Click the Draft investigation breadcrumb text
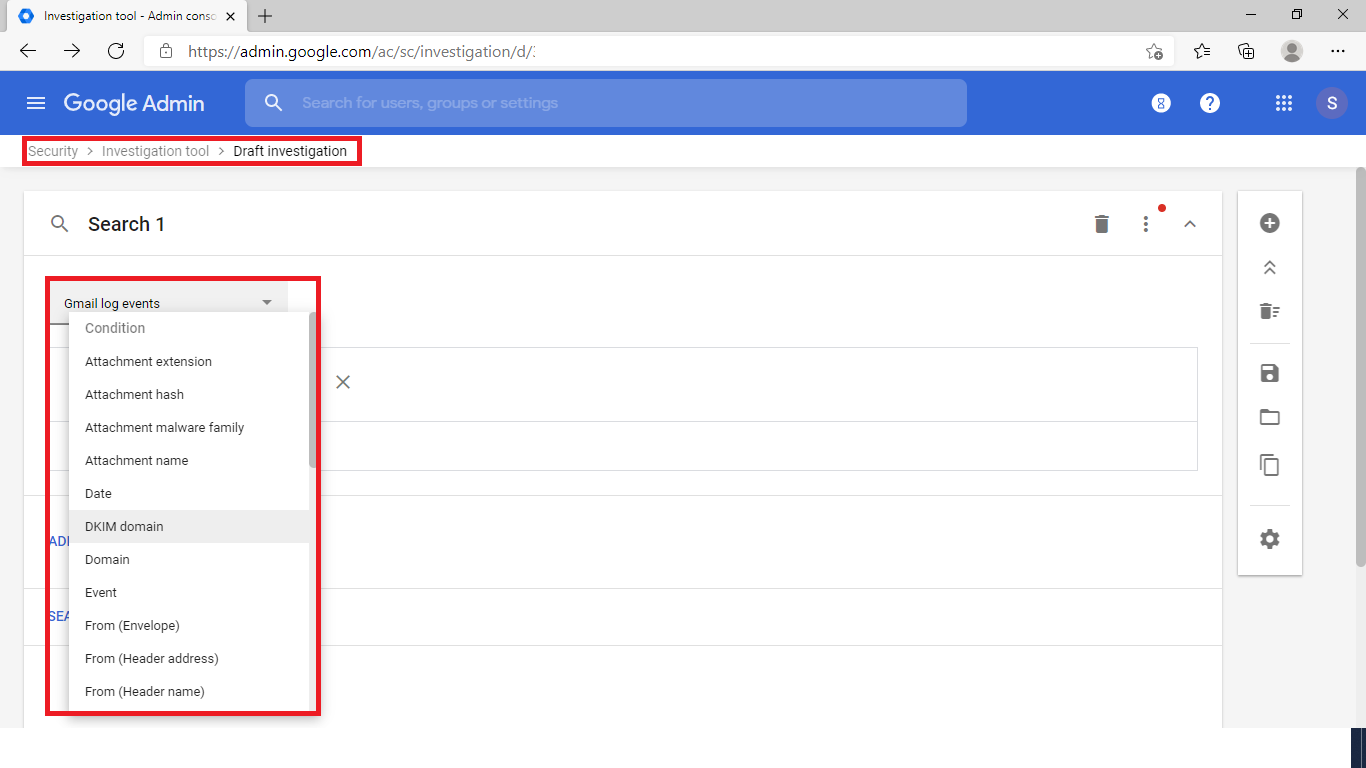The width and height of the screenshot is (1366, 768). [290, 151]
